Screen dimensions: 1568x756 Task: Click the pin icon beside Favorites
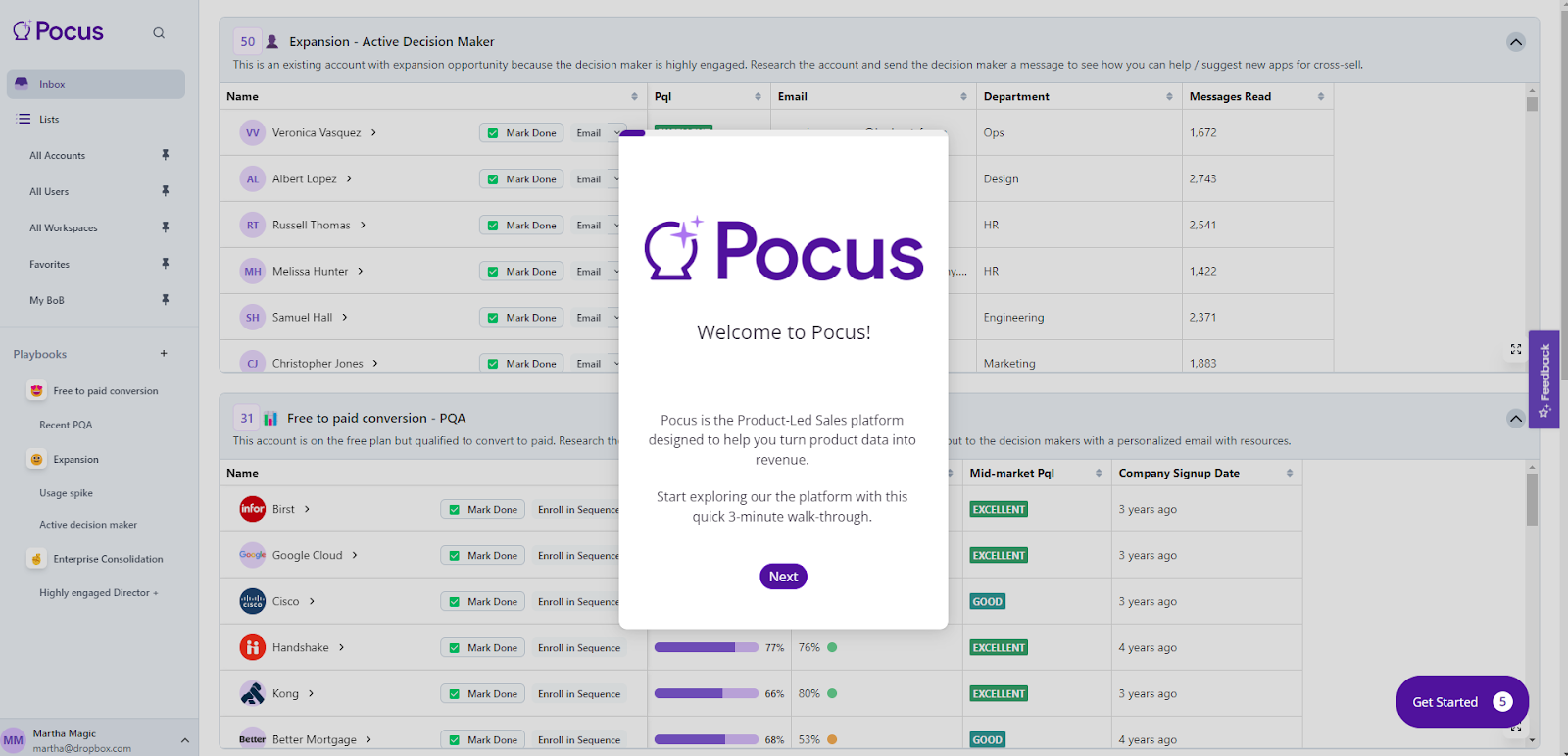(166, 264)
